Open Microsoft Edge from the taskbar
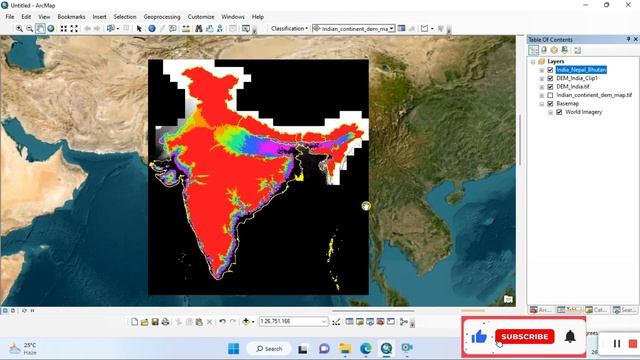640x360 pixels. [366, 349]
